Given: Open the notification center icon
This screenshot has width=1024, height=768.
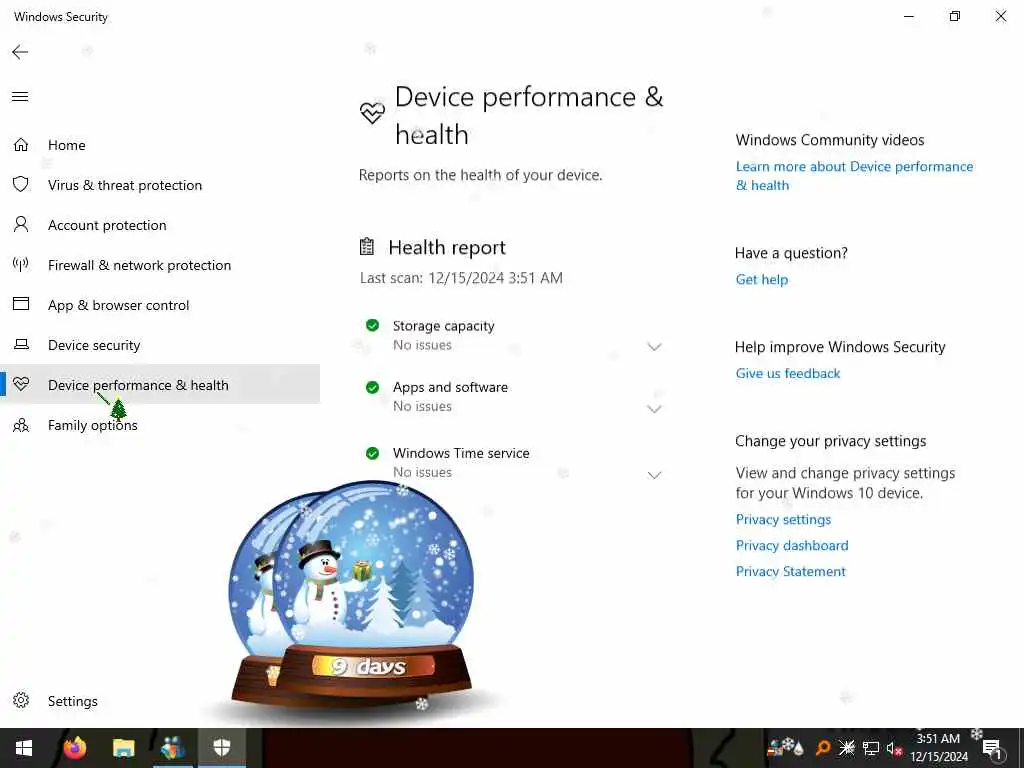Looking at the screenshot, I should [993, 748].
